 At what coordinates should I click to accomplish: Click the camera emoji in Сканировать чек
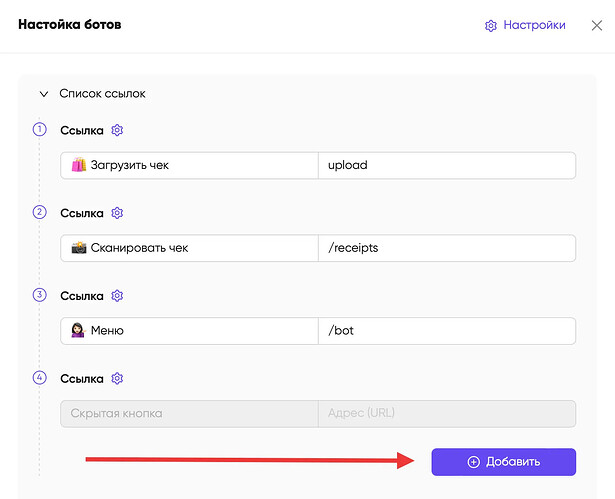click(x=78, y=248)
